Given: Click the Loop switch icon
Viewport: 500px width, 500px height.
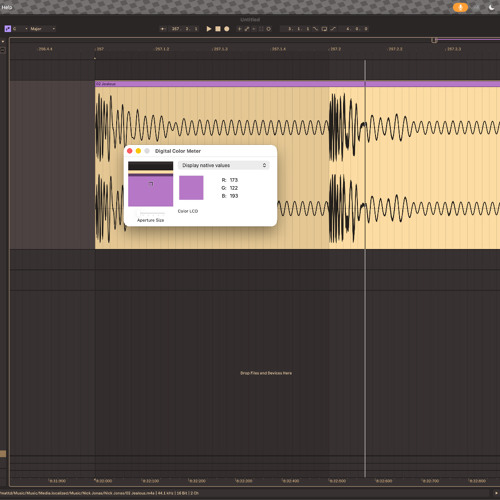Looking at the screenshot, I should 324,29.
